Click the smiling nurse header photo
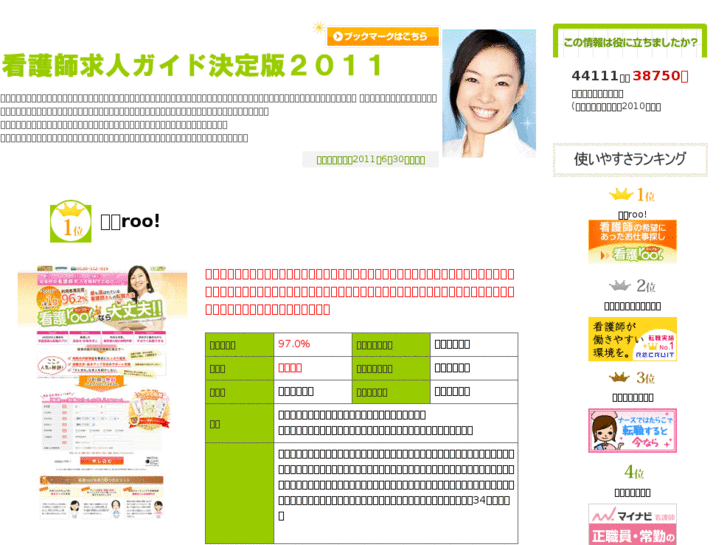 (489, 94)
